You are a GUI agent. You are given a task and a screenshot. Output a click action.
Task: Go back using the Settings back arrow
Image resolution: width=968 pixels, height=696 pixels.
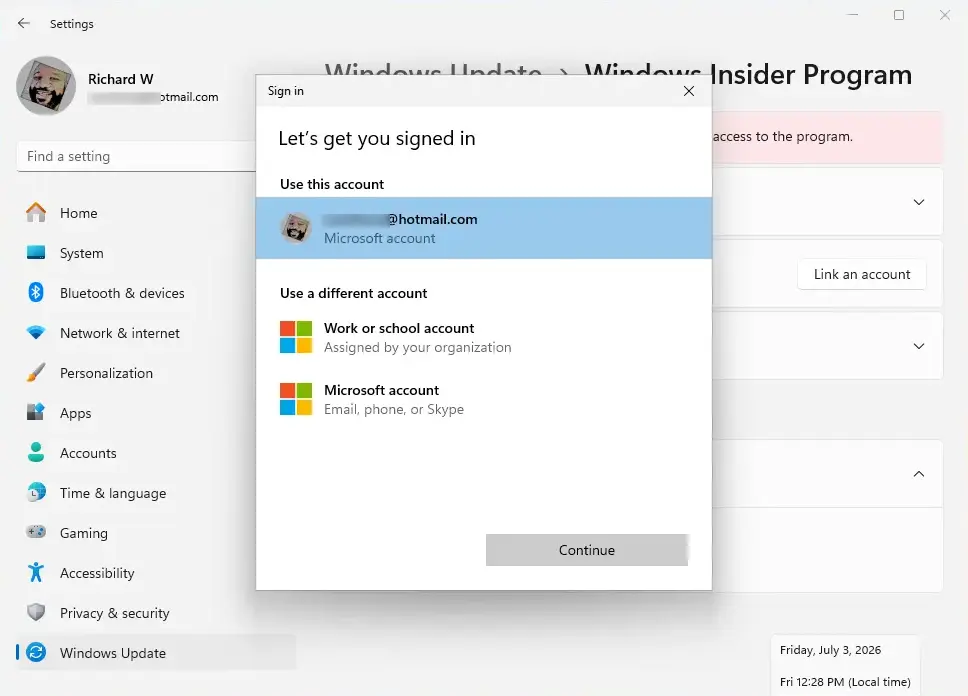pyautogui.click(x=23, y=23)
